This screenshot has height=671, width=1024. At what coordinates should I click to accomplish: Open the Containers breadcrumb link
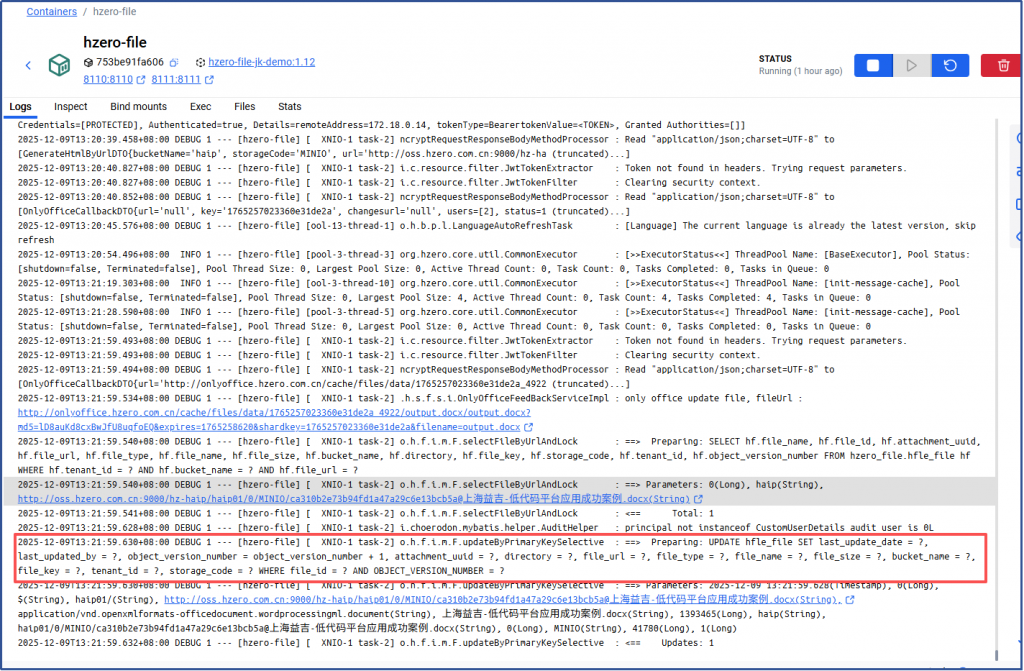pos(51,12)
